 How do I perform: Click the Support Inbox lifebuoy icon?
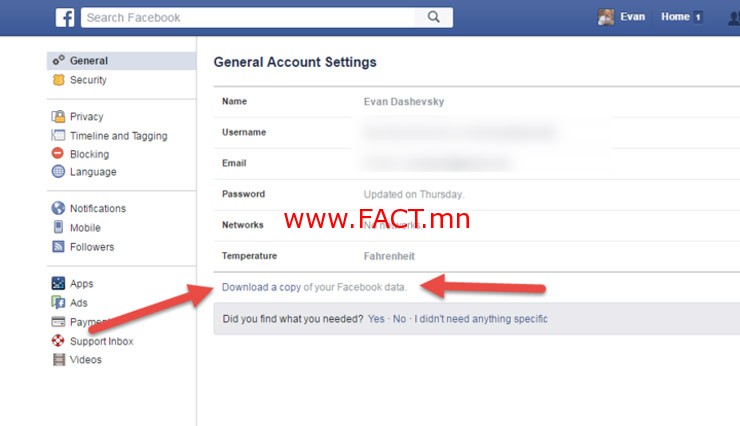pos(58,340)
